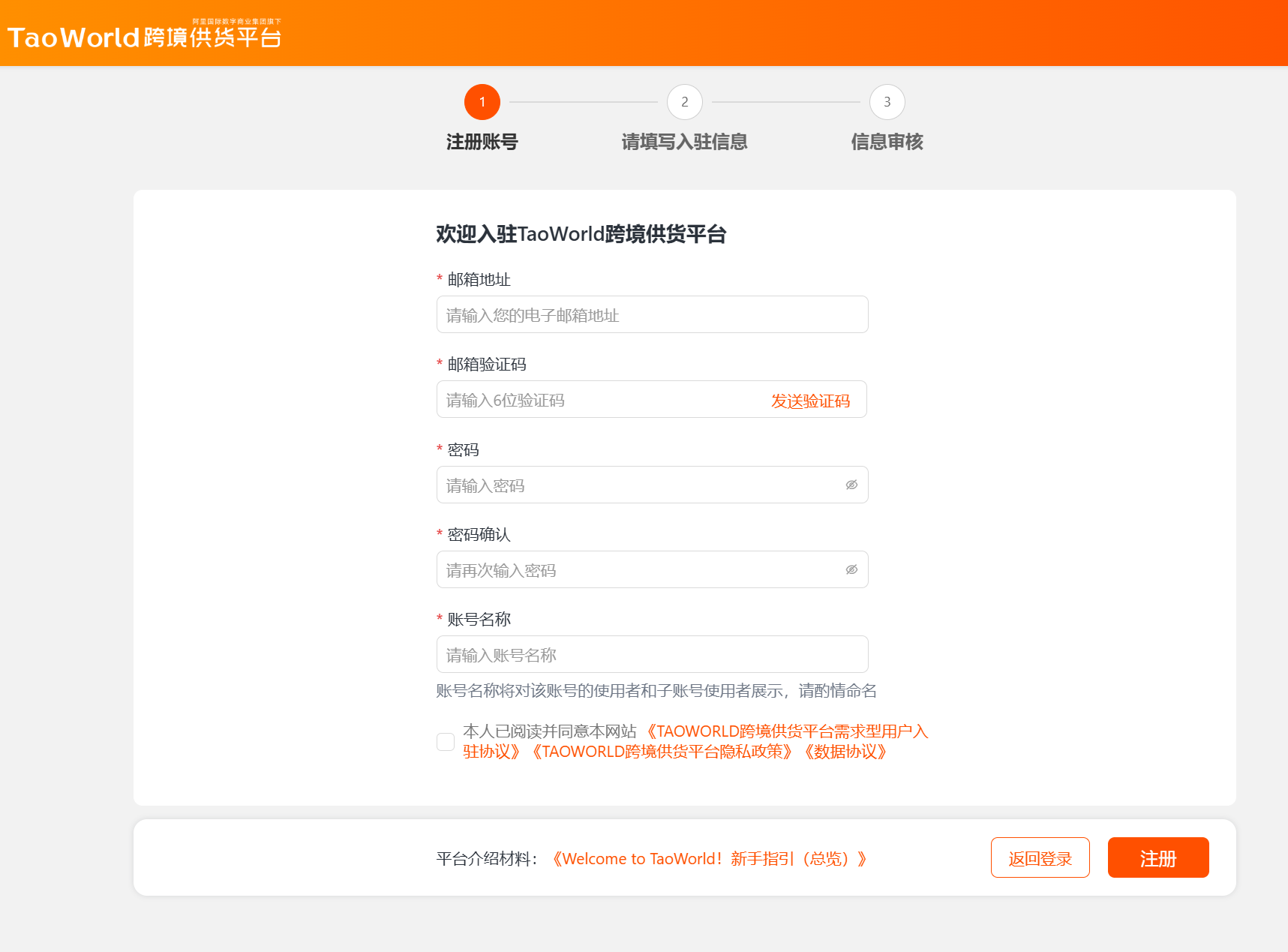This screenshot has height=952, width=1288.
Task: Select the 请填写入驻信息 step label
Action: pyautogui.click(x=684, y=142)
